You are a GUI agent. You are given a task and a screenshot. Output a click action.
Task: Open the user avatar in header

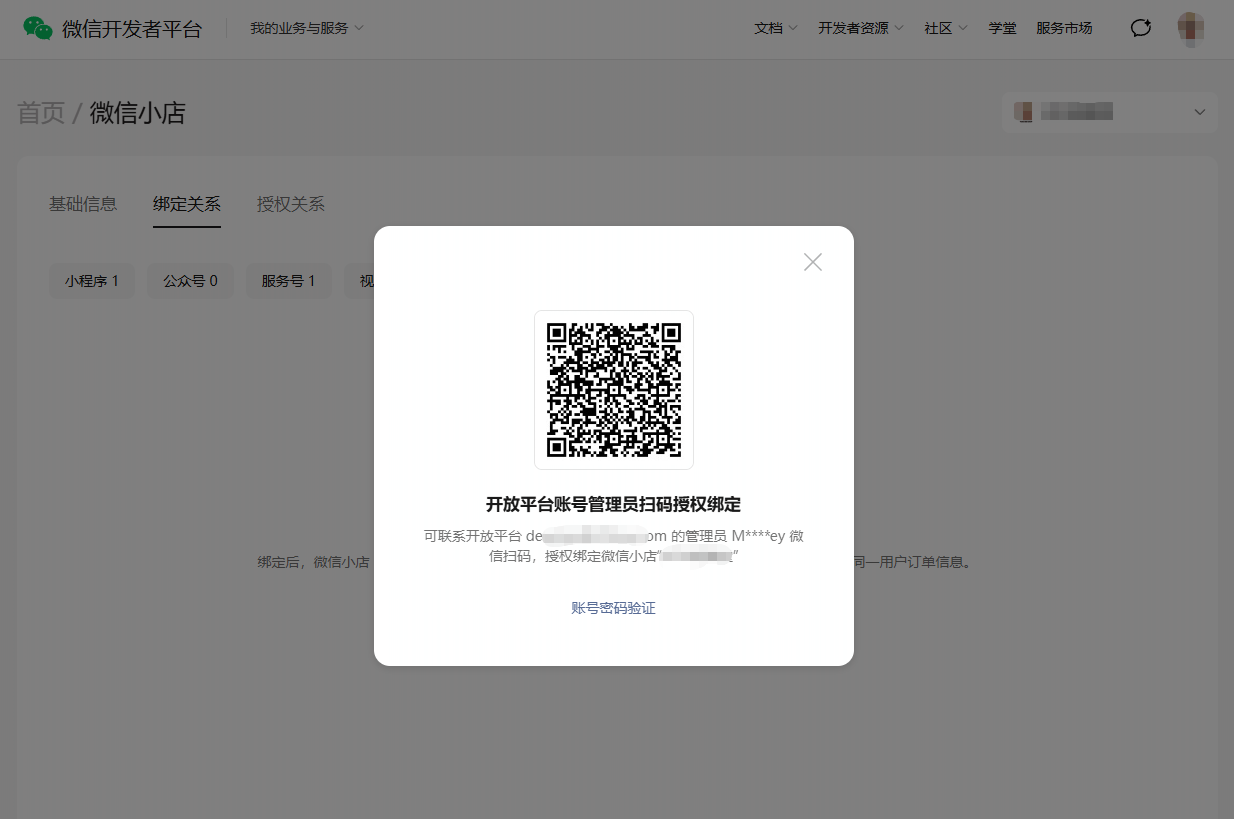pos(1190,28)
